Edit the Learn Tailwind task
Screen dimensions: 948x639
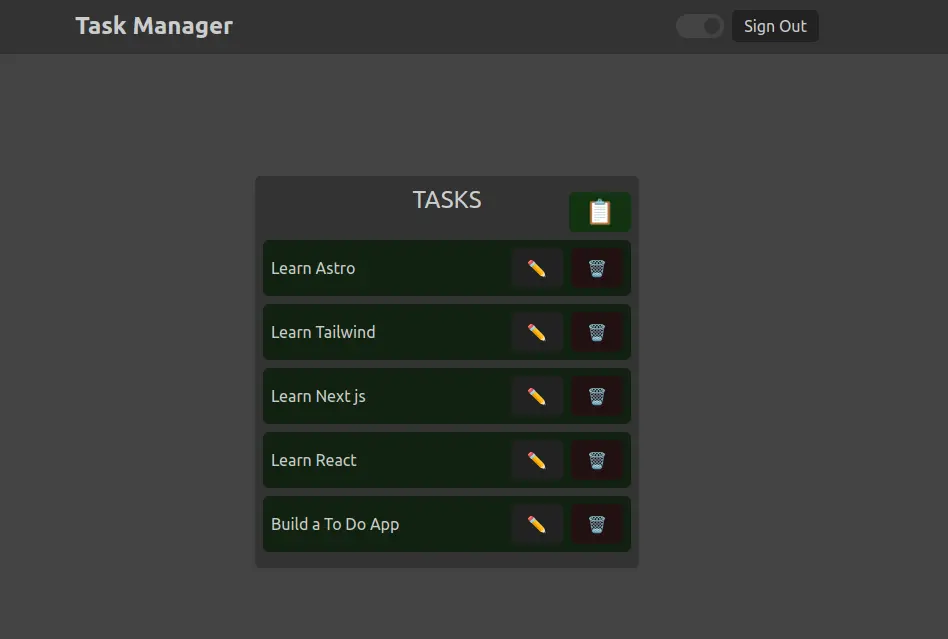click(x=537, y=332)
